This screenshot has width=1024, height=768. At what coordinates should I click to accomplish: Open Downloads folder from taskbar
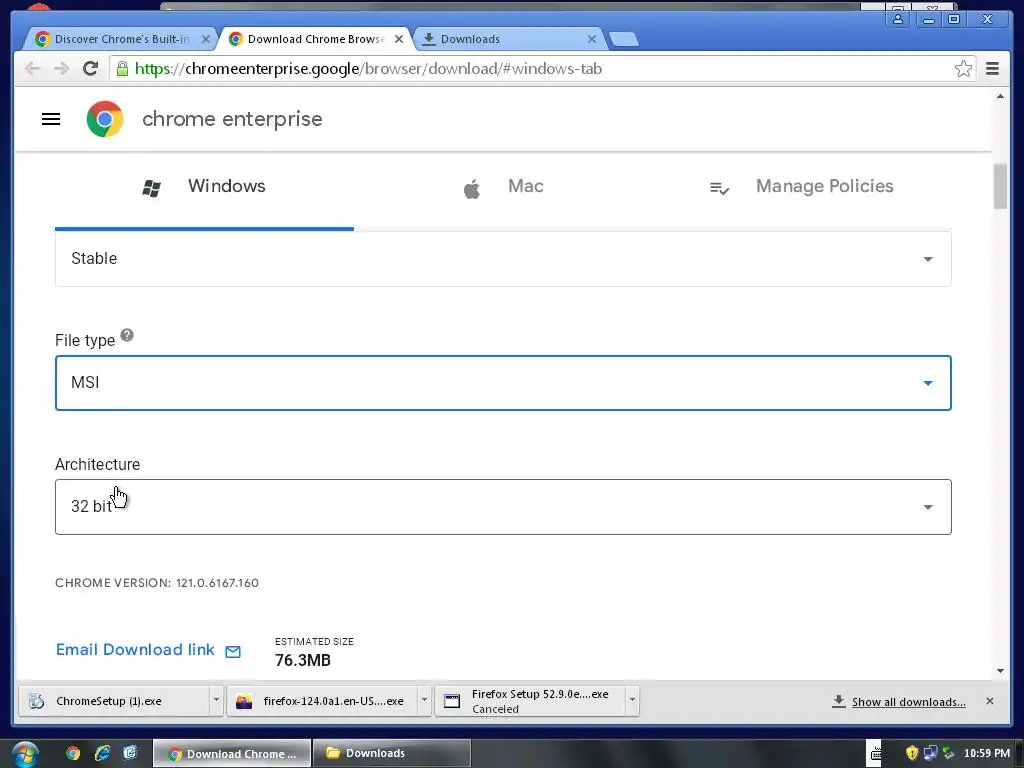(x=392, y=753)
